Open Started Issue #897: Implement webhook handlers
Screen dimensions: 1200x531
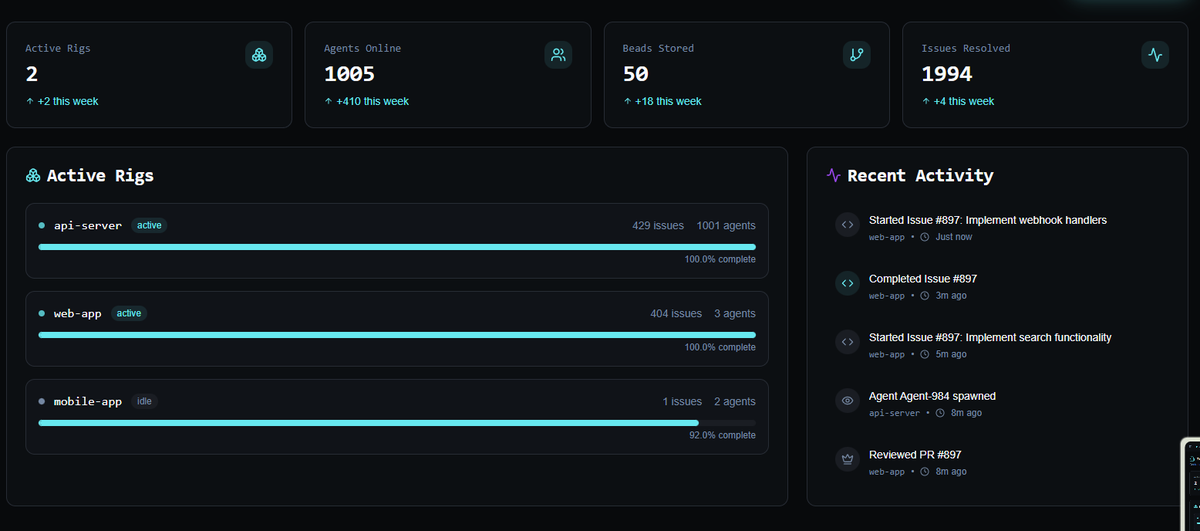988,220
